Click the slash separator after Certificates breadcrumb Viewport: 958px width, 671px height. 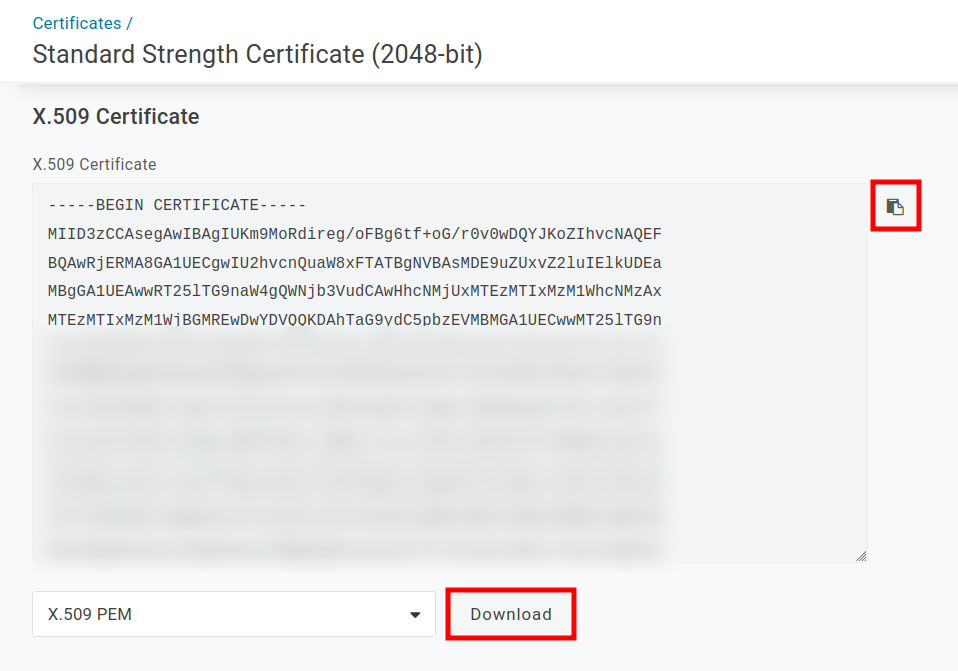[x=130, y=23]
